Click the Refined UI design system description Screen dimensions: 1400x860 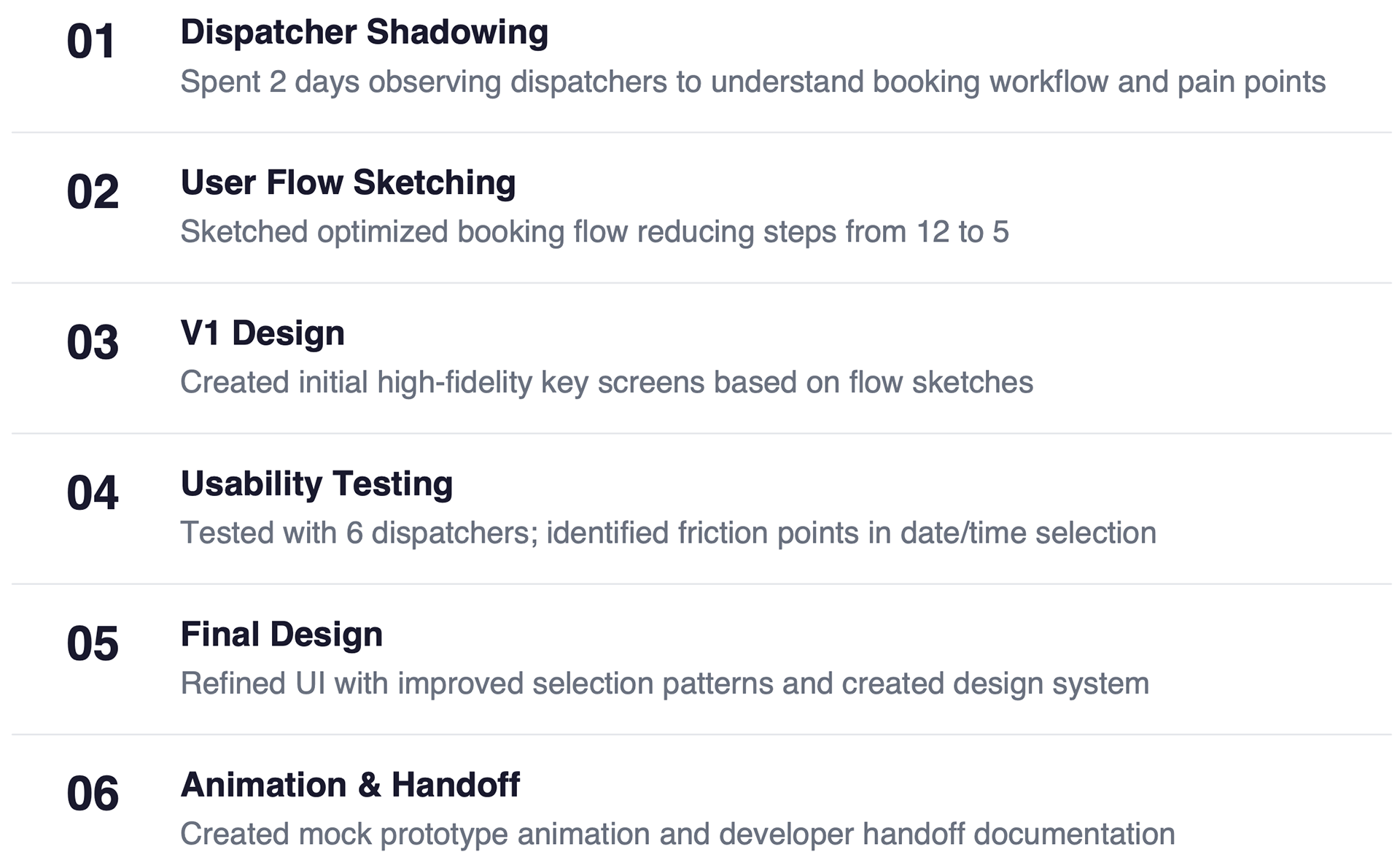664,683
